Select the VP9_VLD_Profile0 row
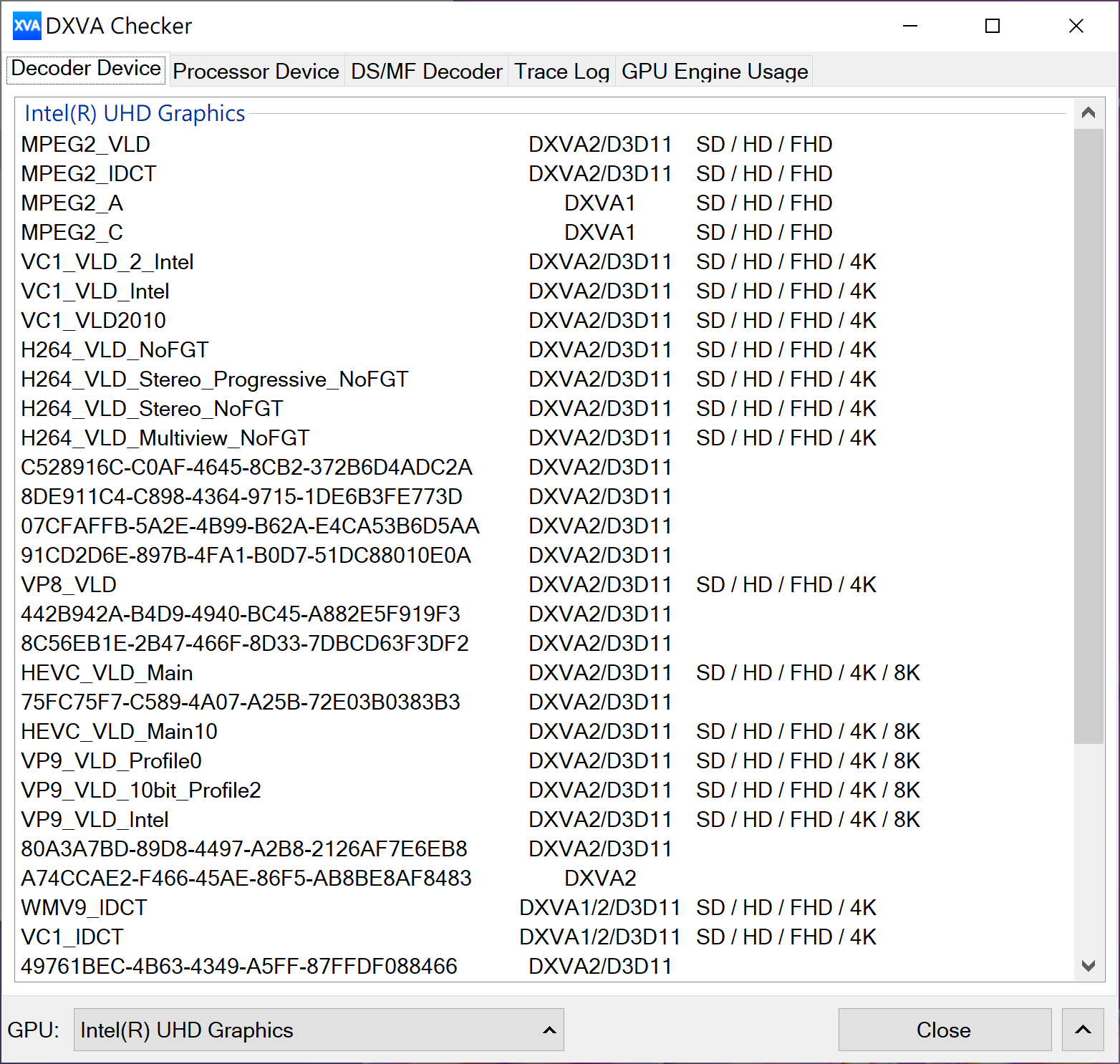 coord(544,760)
